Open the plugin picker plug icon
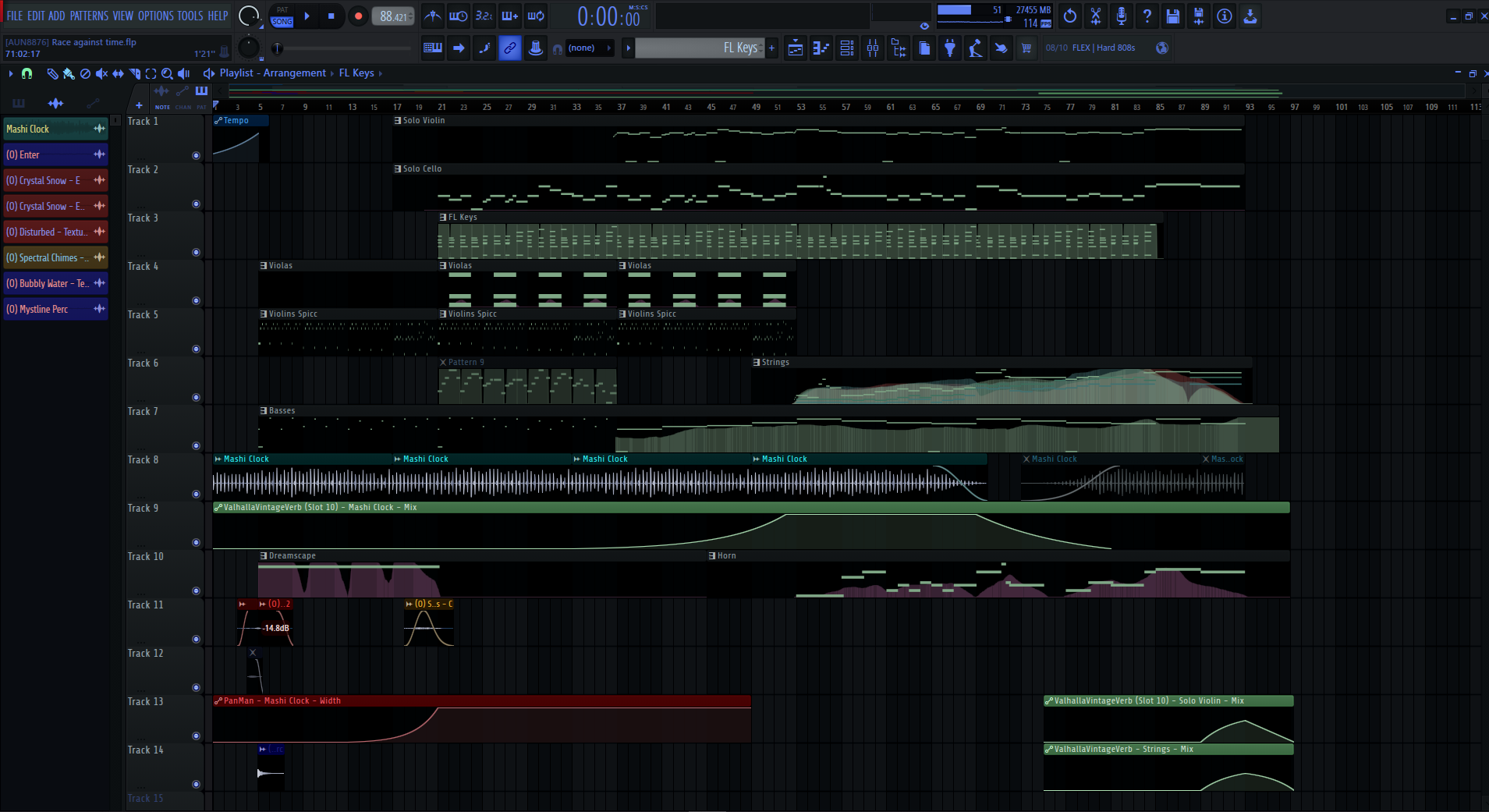Viewport: 1489px width, 812px height. coord(950,48)
